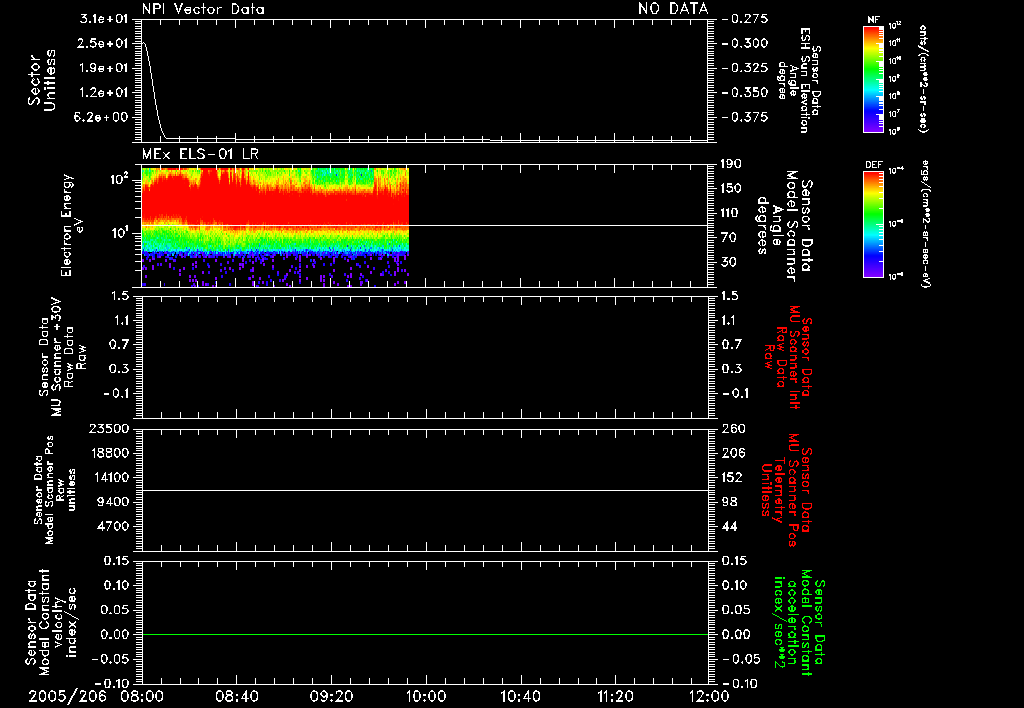This screenshot has width=1024, height=708.
Task: Click the red 'MU Scanner Pos Telemetry' label
Action: pos(788,490)
